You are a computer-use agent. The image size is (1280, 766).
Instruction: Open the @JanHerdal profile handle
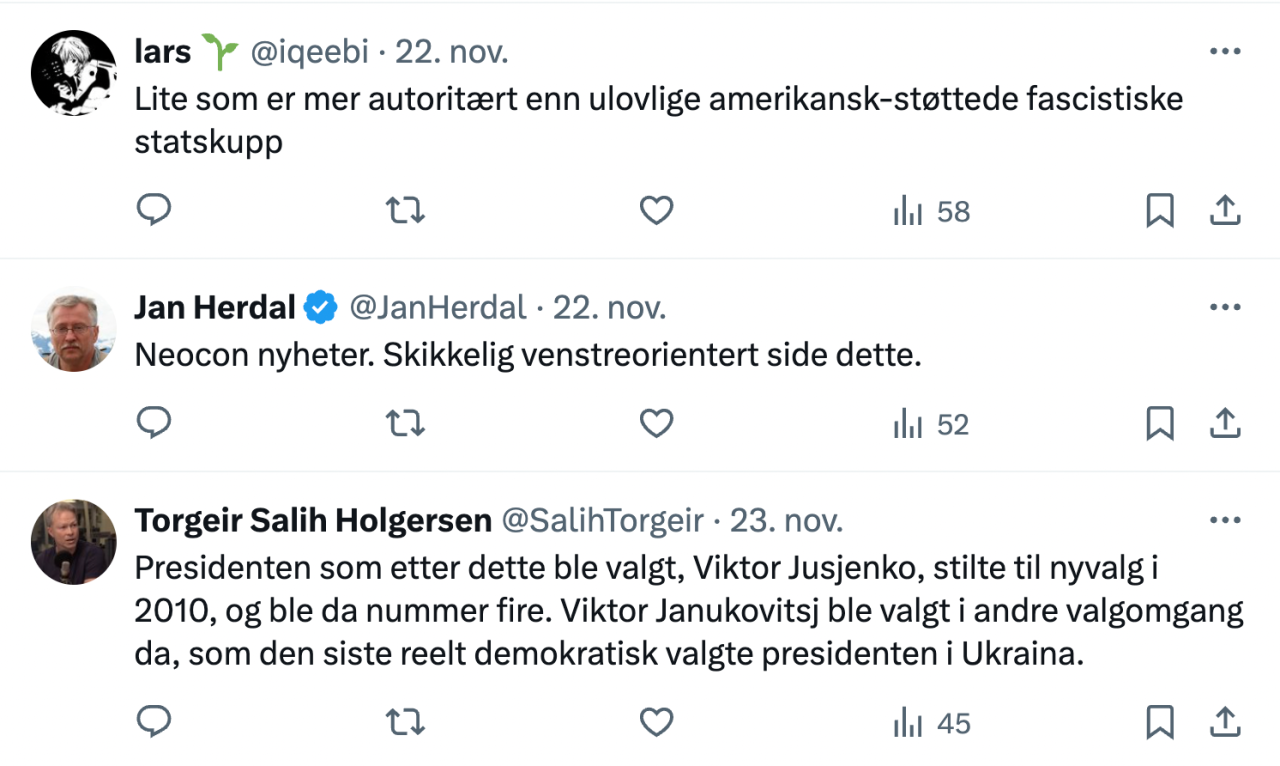point(437,308)
